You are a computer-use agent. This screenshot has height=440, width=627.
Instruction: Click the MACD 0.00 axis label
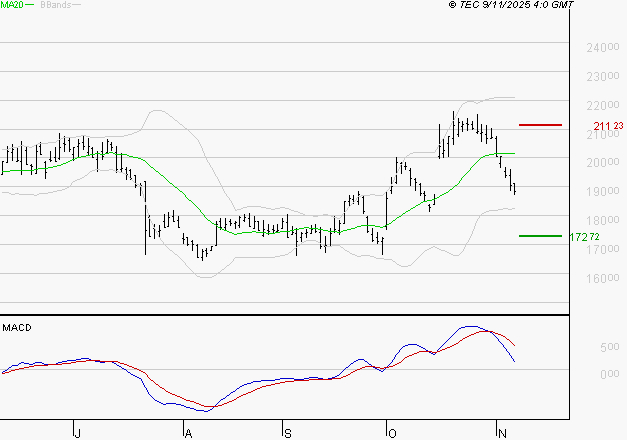[x=610, y=374]
